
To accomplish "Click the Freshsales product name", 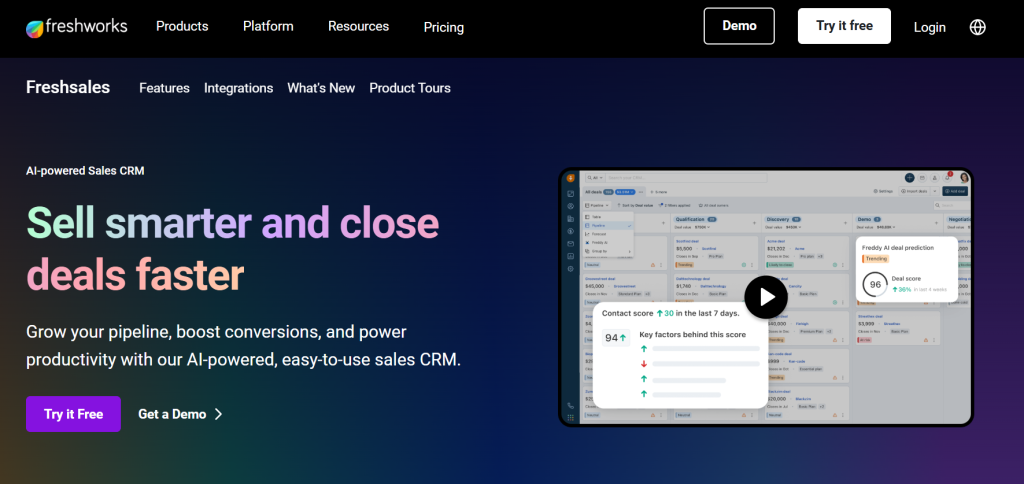I will [68, 88].
